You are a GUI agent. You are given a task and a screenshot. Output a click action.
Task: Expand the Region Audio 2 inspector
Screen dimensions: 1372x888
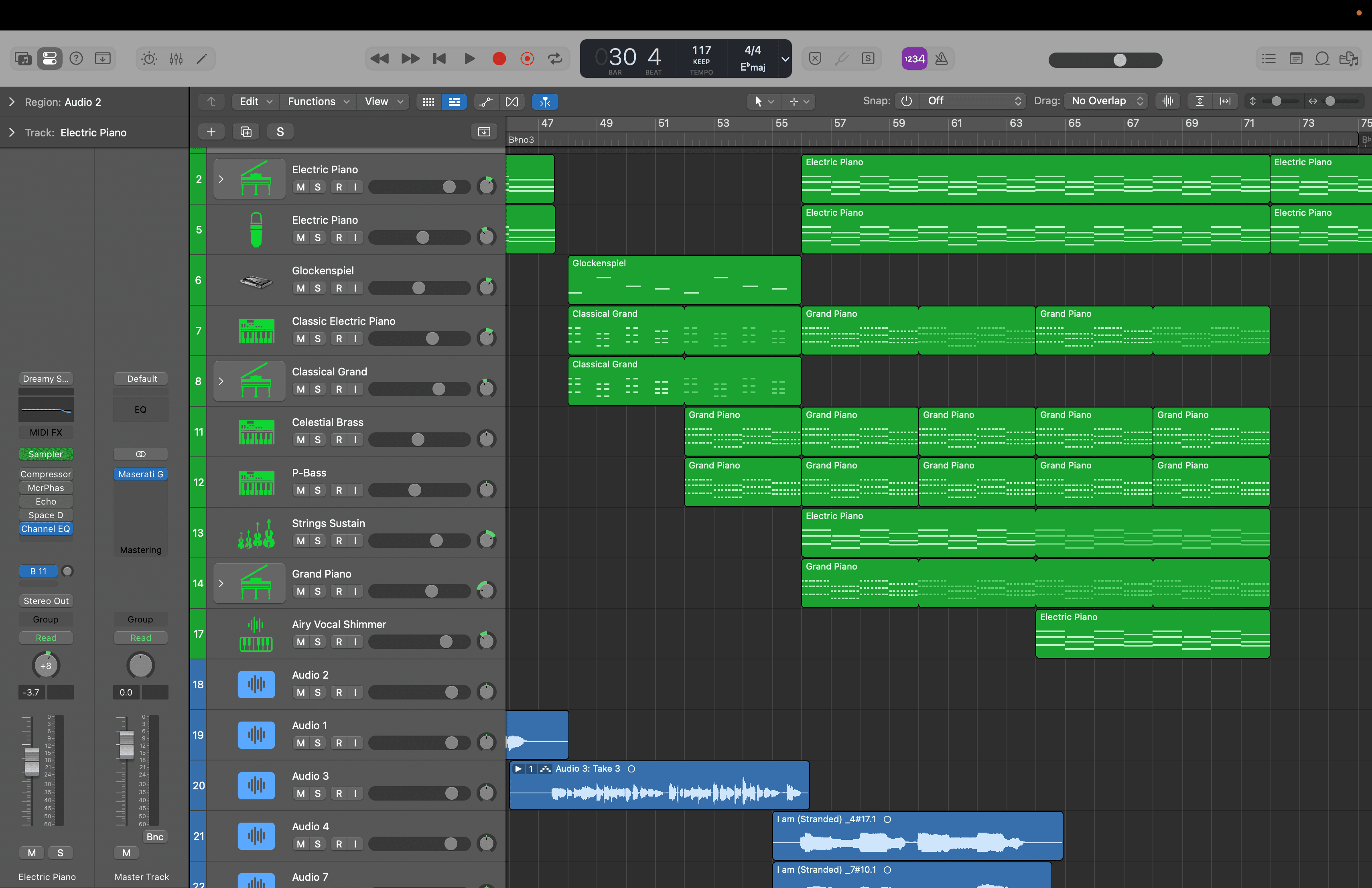click(x=12, y=102)
